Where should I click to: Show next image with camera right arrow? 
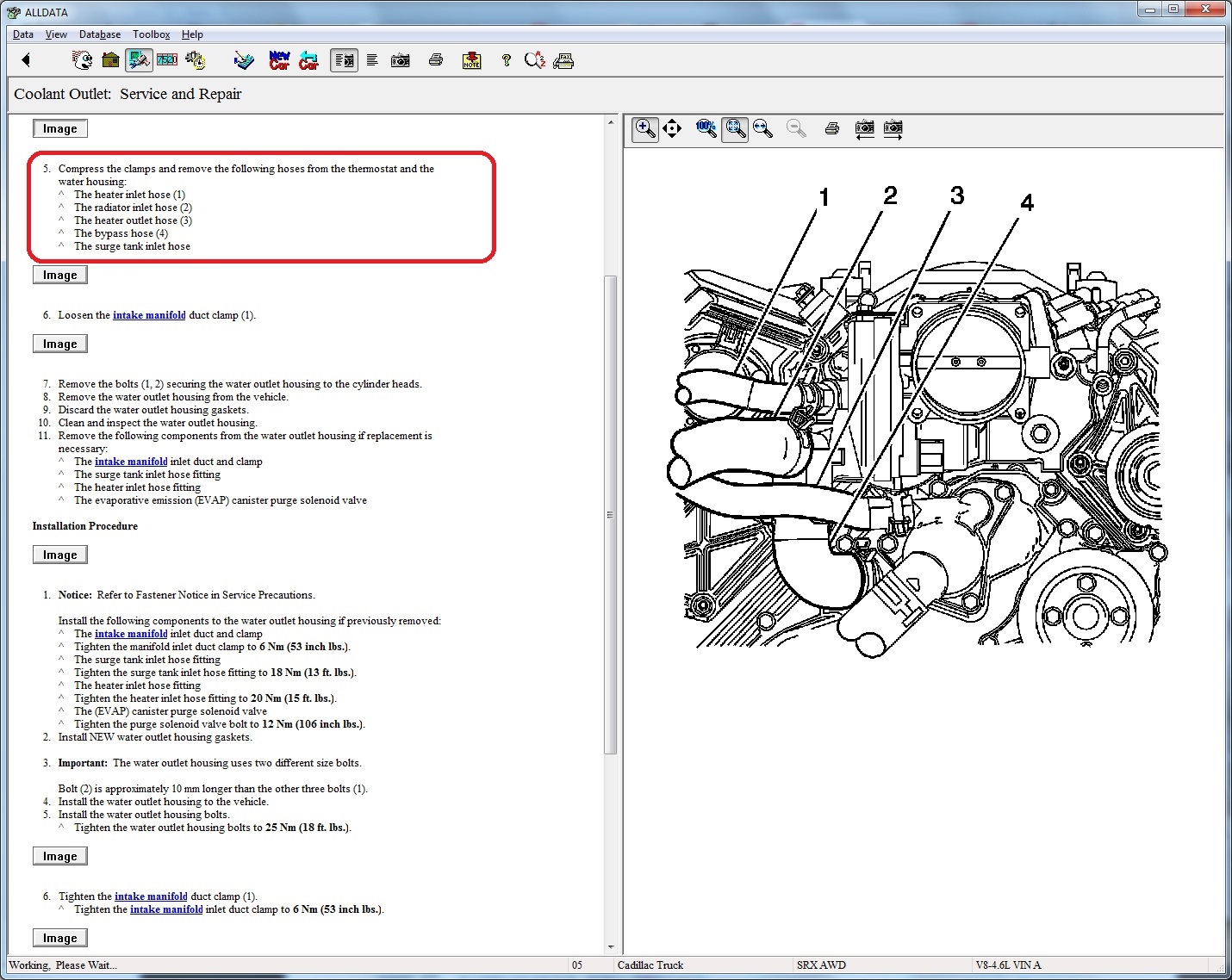click(893, 129)
